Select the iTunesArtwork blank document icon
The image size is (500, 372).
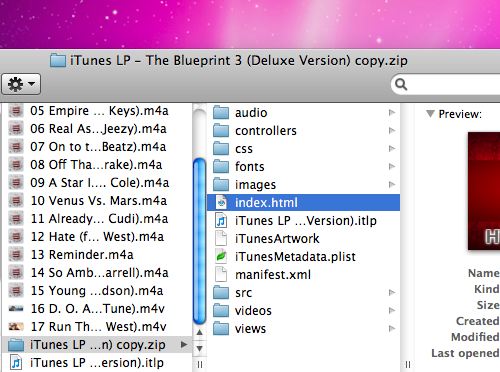click(221, 238)
